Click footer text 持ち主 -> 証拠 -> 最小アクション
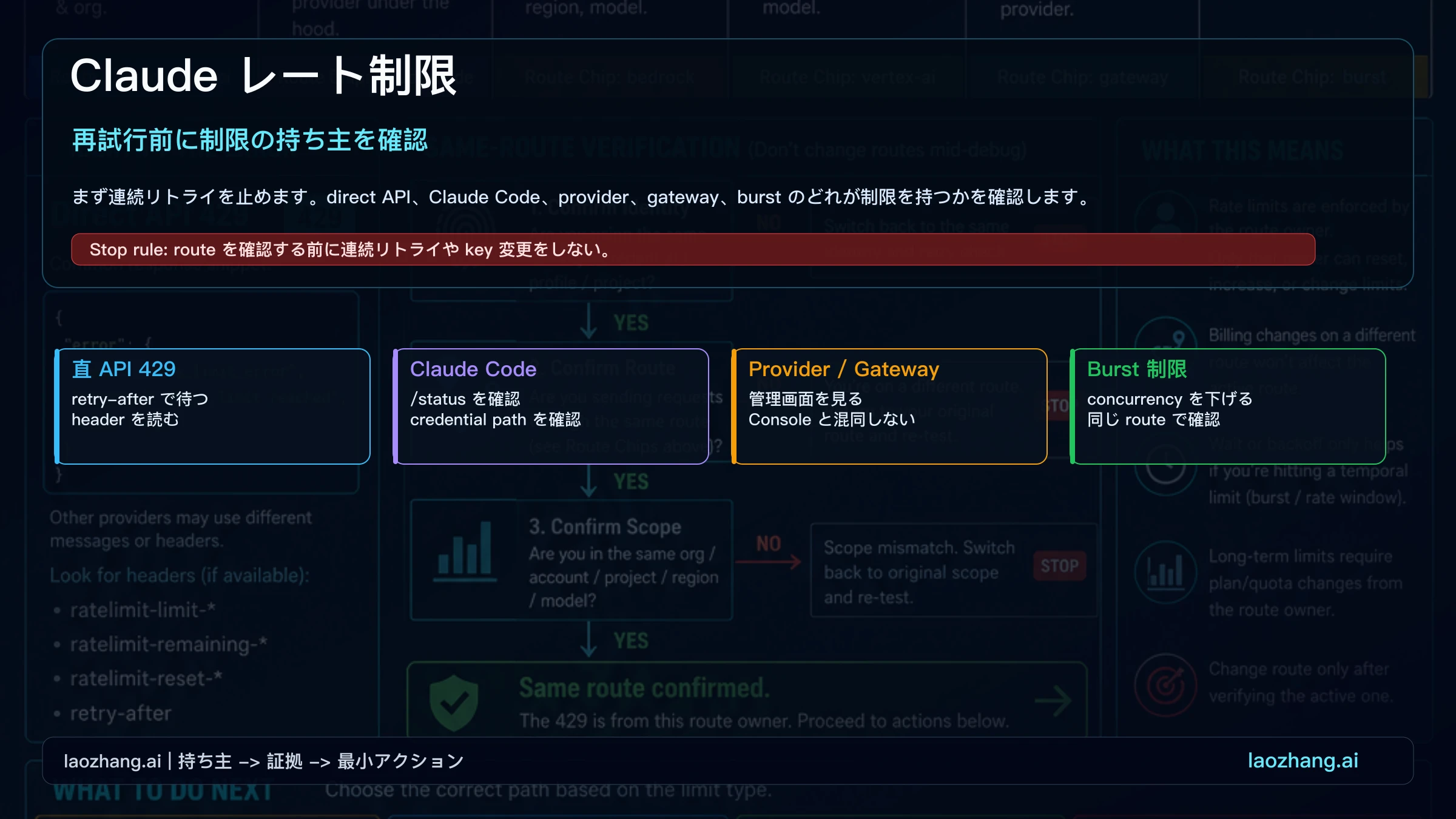Viewport: 1456px width, 819px height. [321, 761]
